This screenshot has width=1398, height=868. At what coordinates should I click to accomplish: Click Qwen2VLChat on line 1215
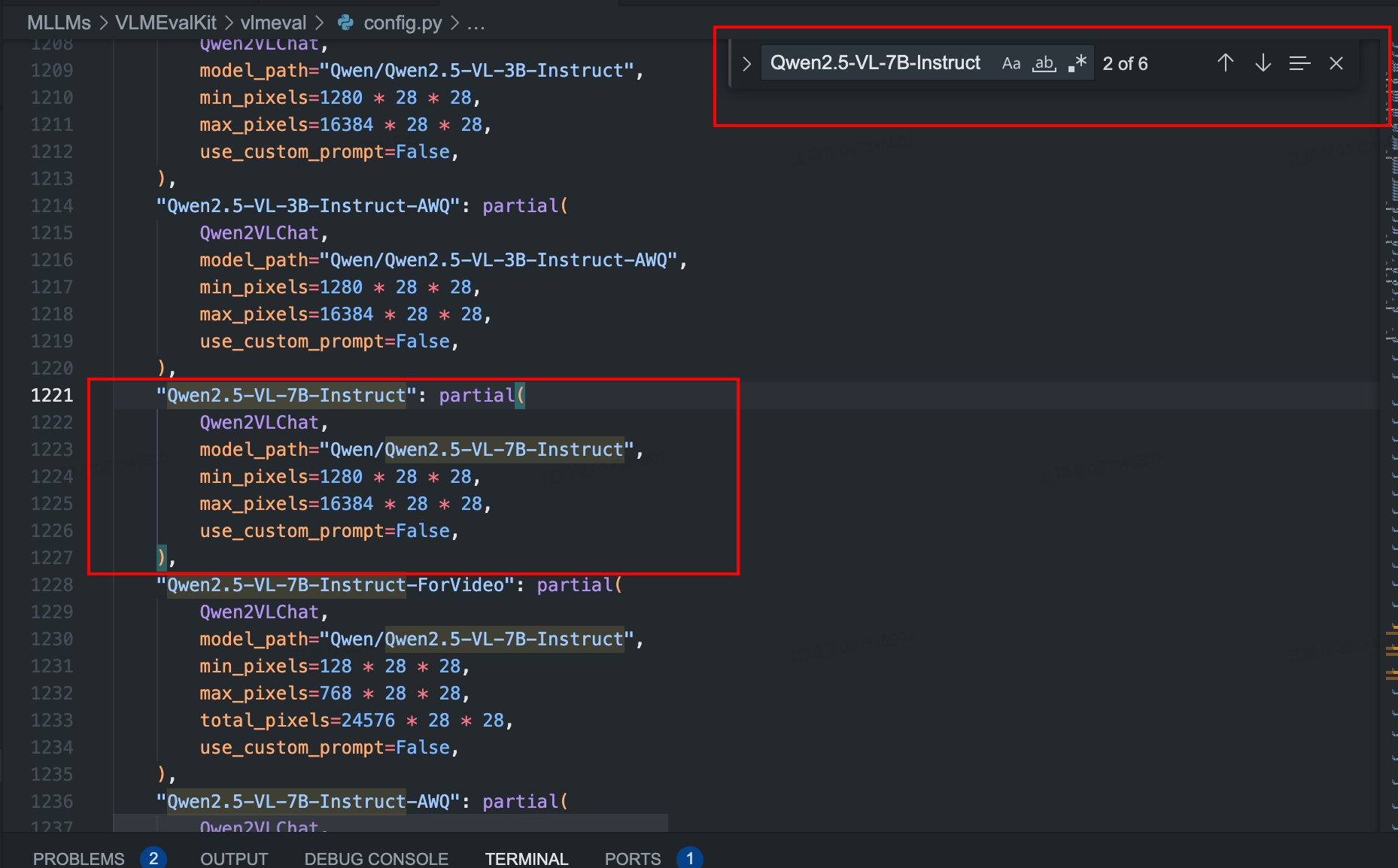pos(259,233)
